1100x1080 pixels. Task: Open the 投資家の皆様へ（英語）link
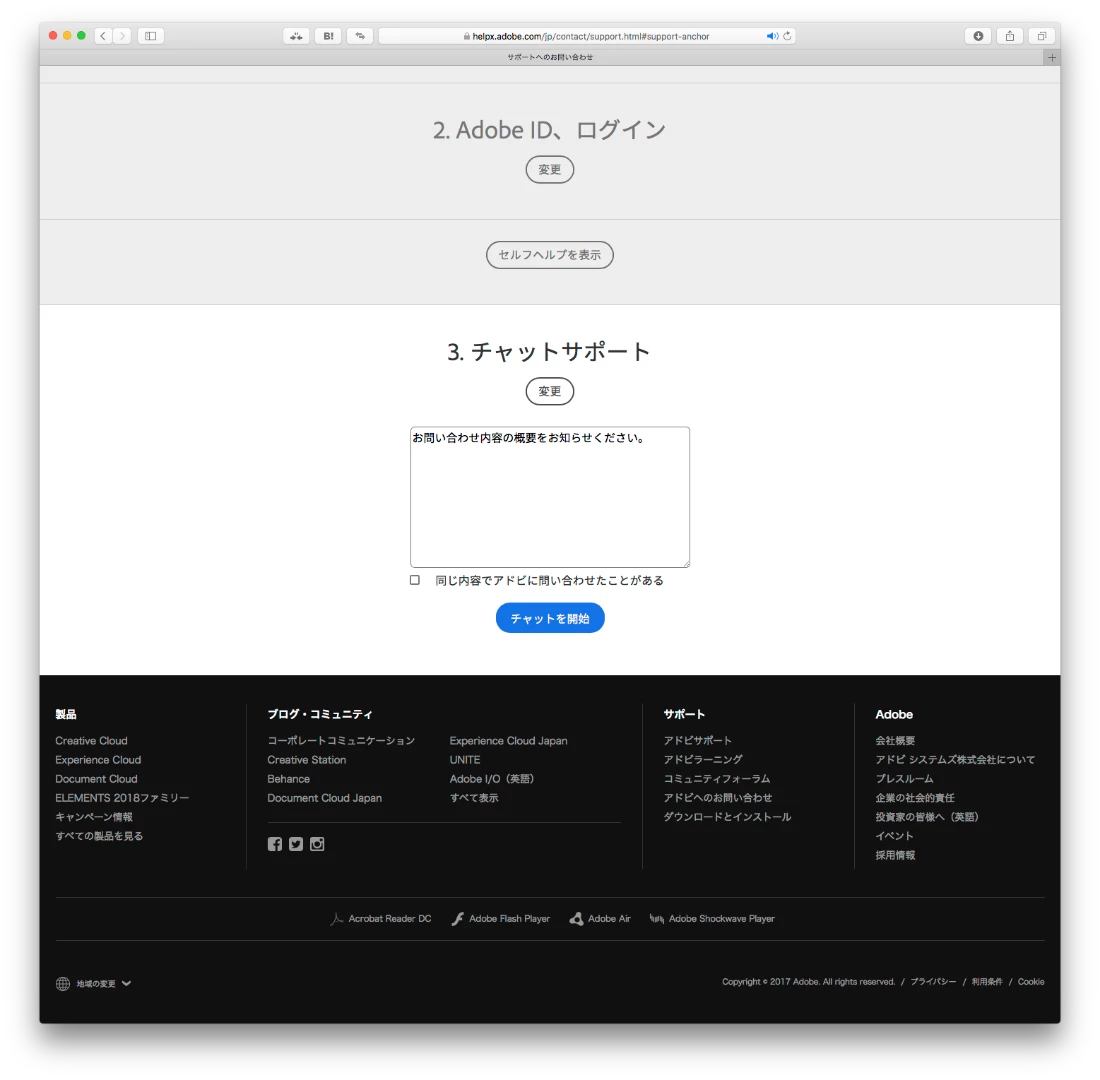[x=927, y=817]
